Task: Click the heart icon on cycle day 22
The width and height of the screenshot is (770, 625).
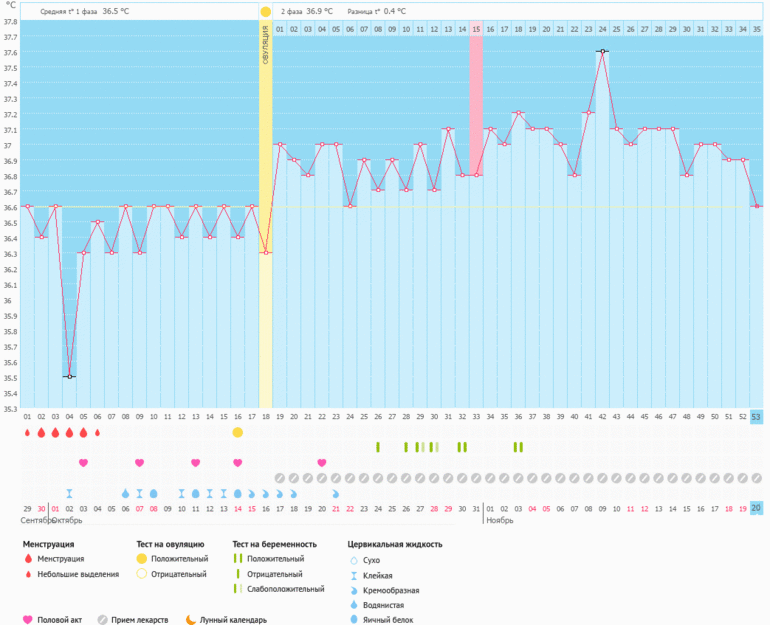Action: click(322, 462)
